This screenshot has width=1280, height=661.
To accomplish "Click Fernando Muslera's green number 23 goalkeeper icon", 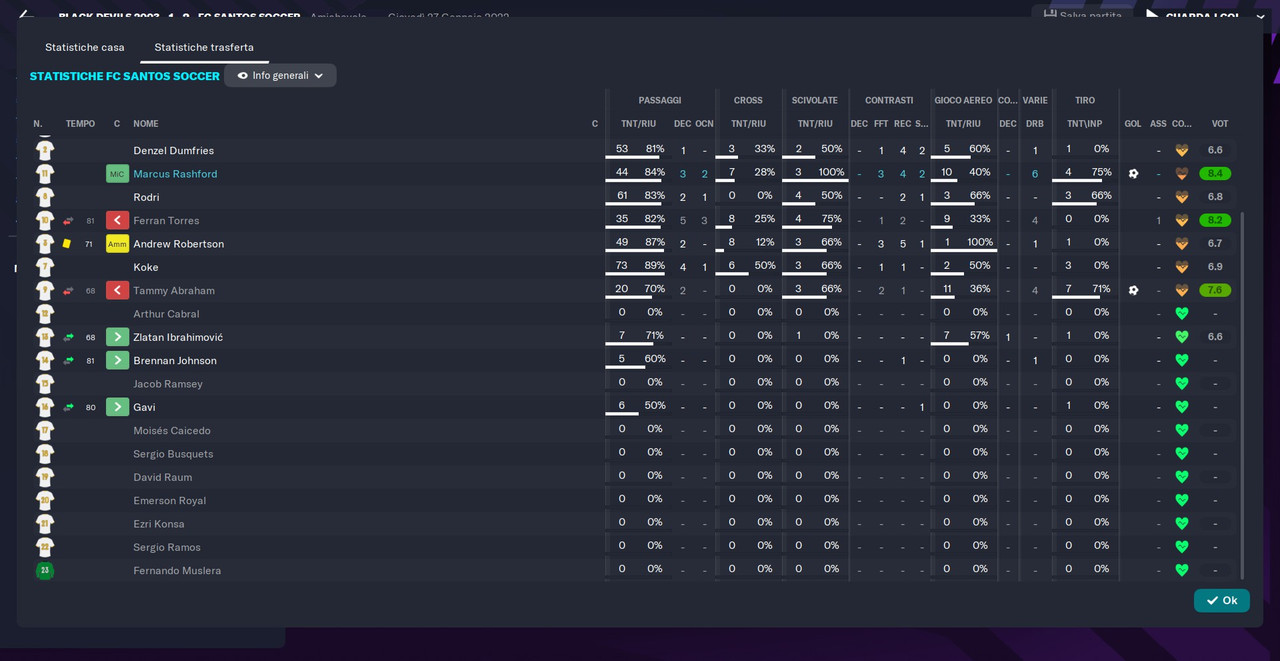I will click(45, 571).
